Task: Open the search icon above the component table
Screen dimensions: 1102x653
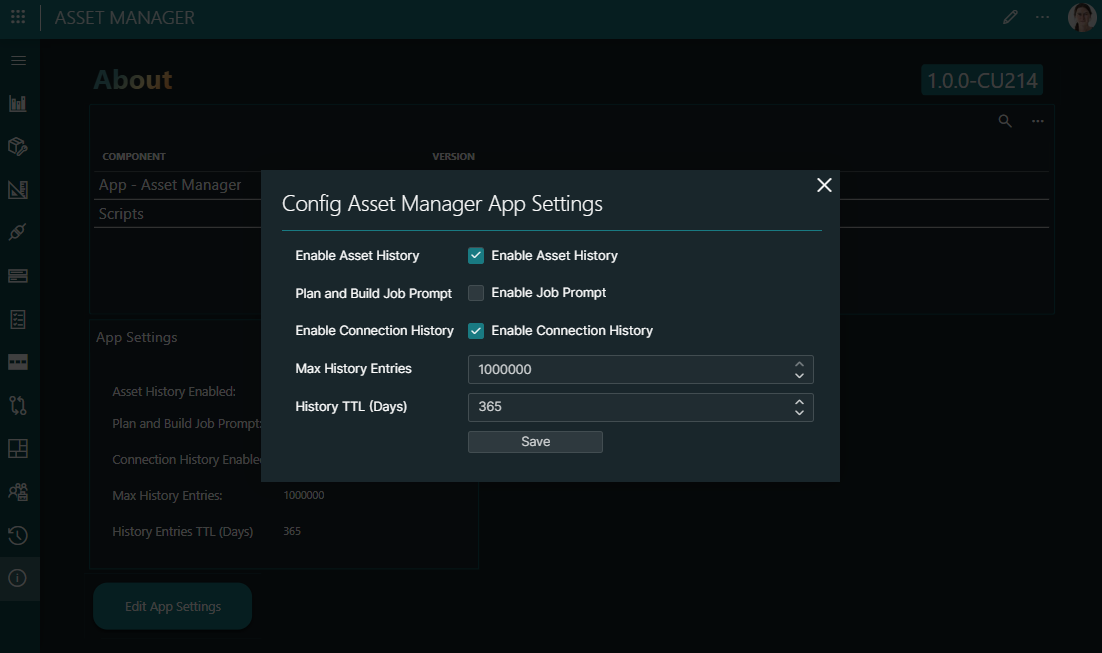Action: tap(1004, 121)
